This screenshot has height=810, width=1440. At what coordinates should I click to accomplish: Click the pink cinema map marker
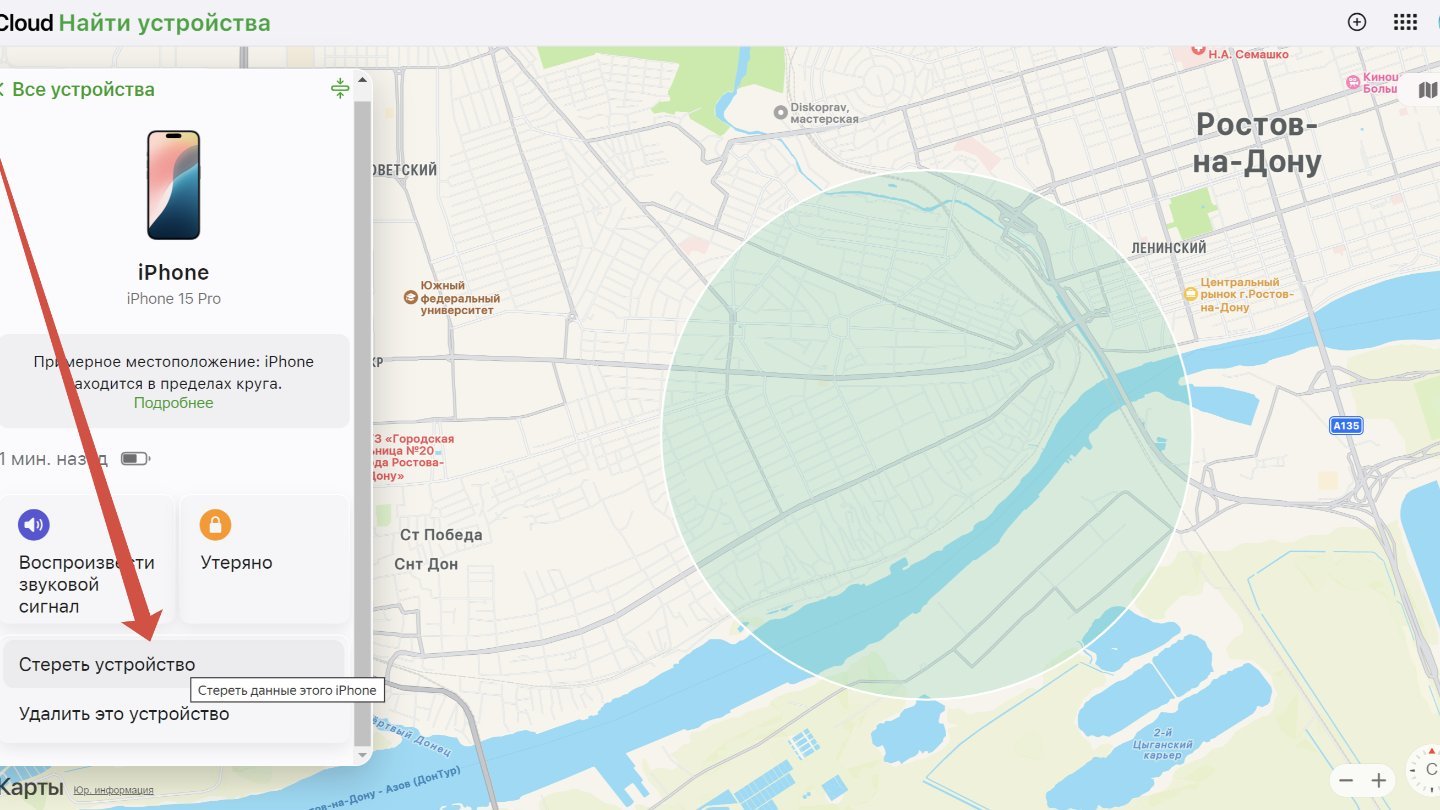coord(1354,82)
